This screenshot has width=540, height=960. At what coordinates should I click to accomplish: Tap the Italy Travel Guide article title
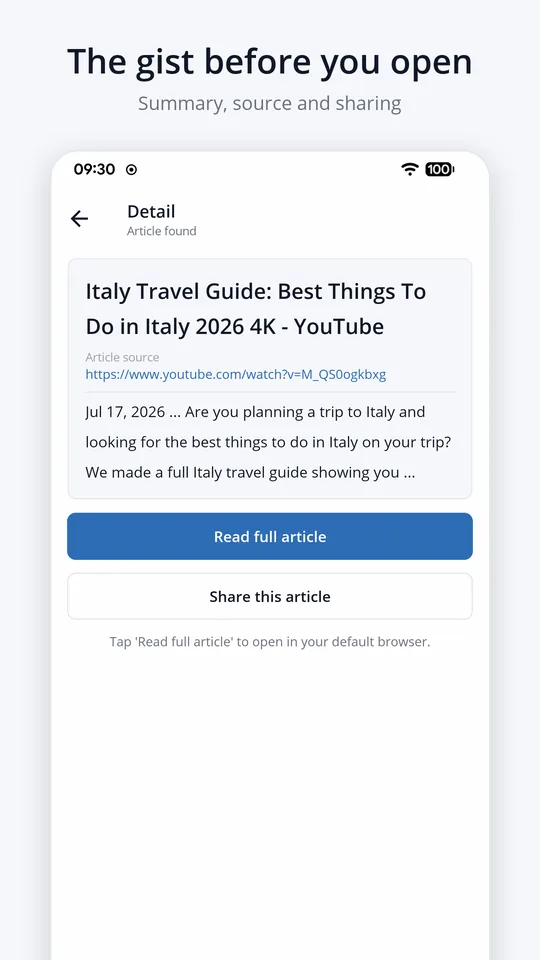coord(256,309)
